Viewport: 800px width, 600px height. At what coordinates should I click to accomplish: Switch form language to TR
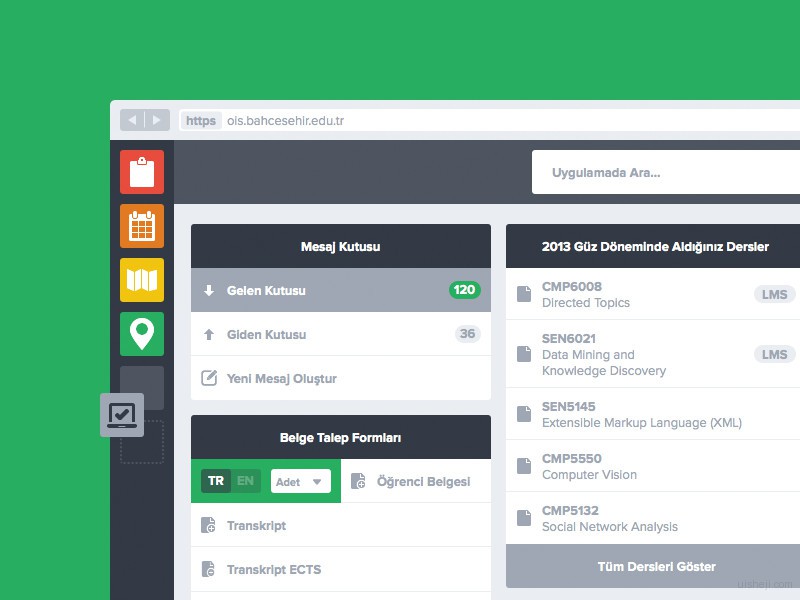pos(216,481)
